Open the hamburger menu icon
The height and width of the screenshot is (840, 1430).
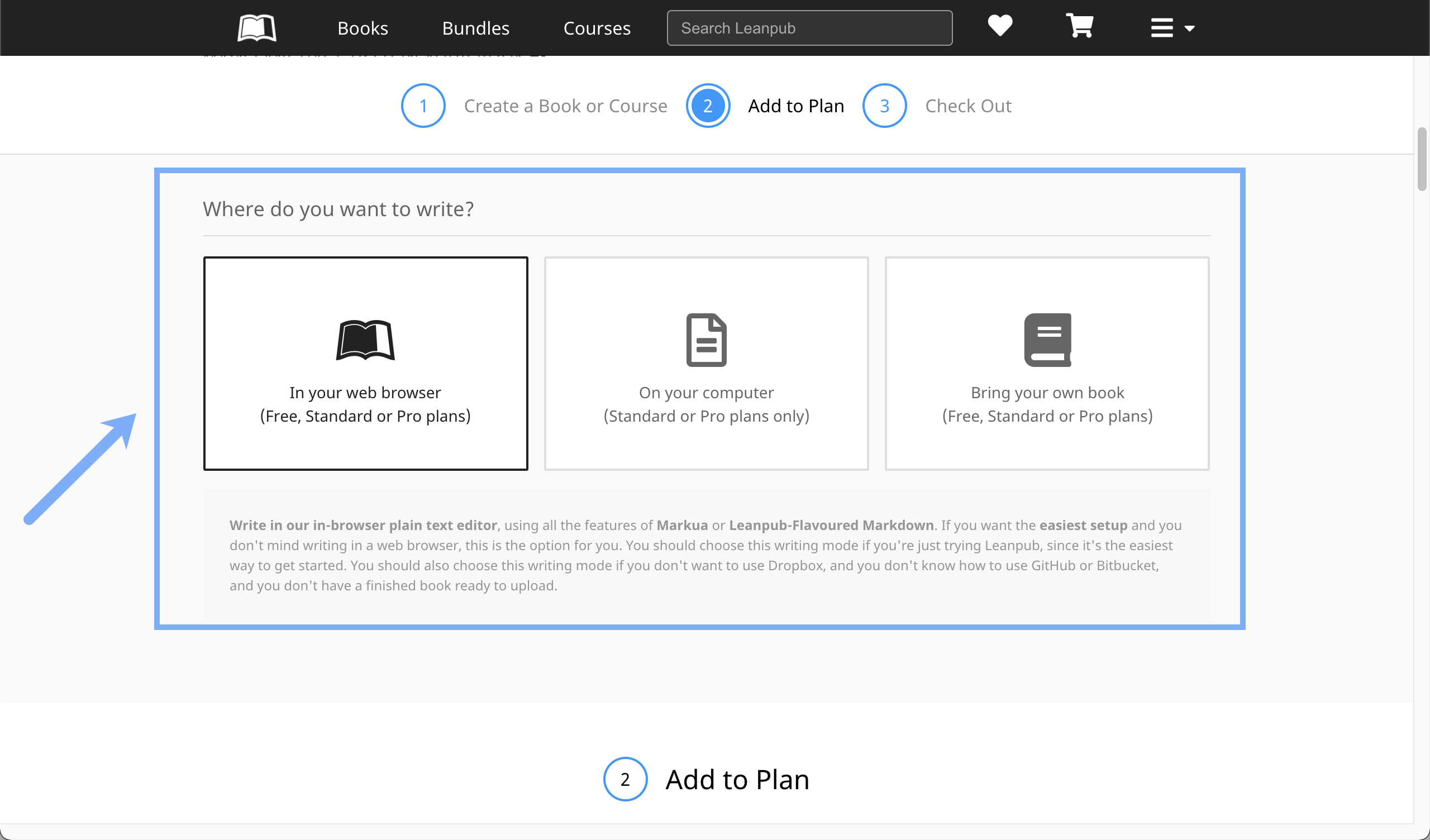click(x=1161, y=28)
